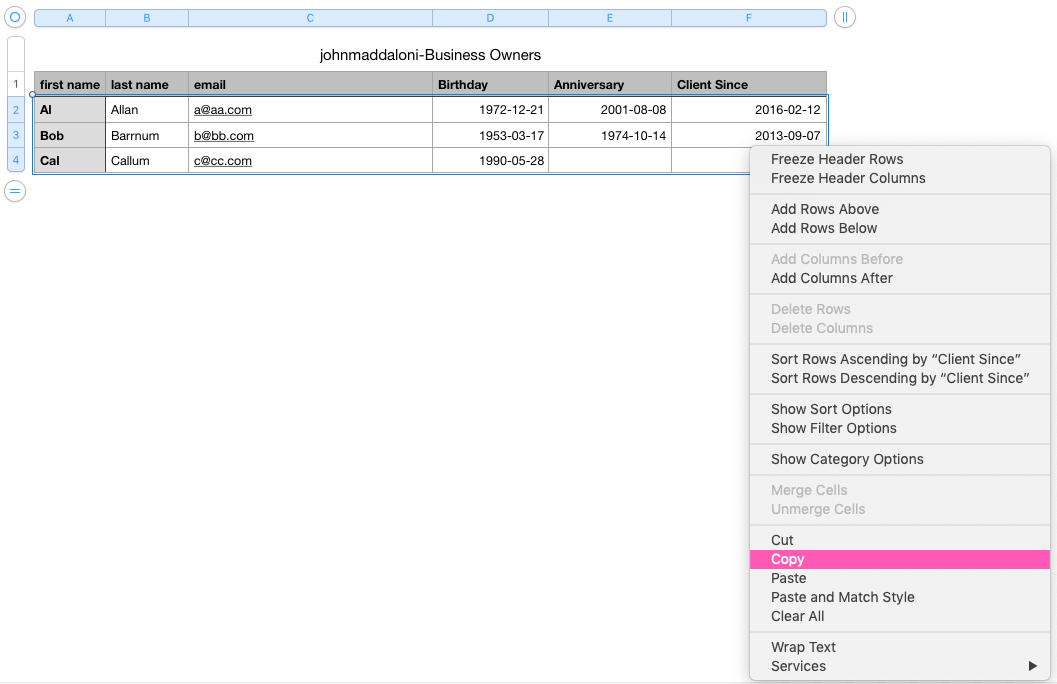
Task: Select row 4 header
Action: click(x=16, y=160)
